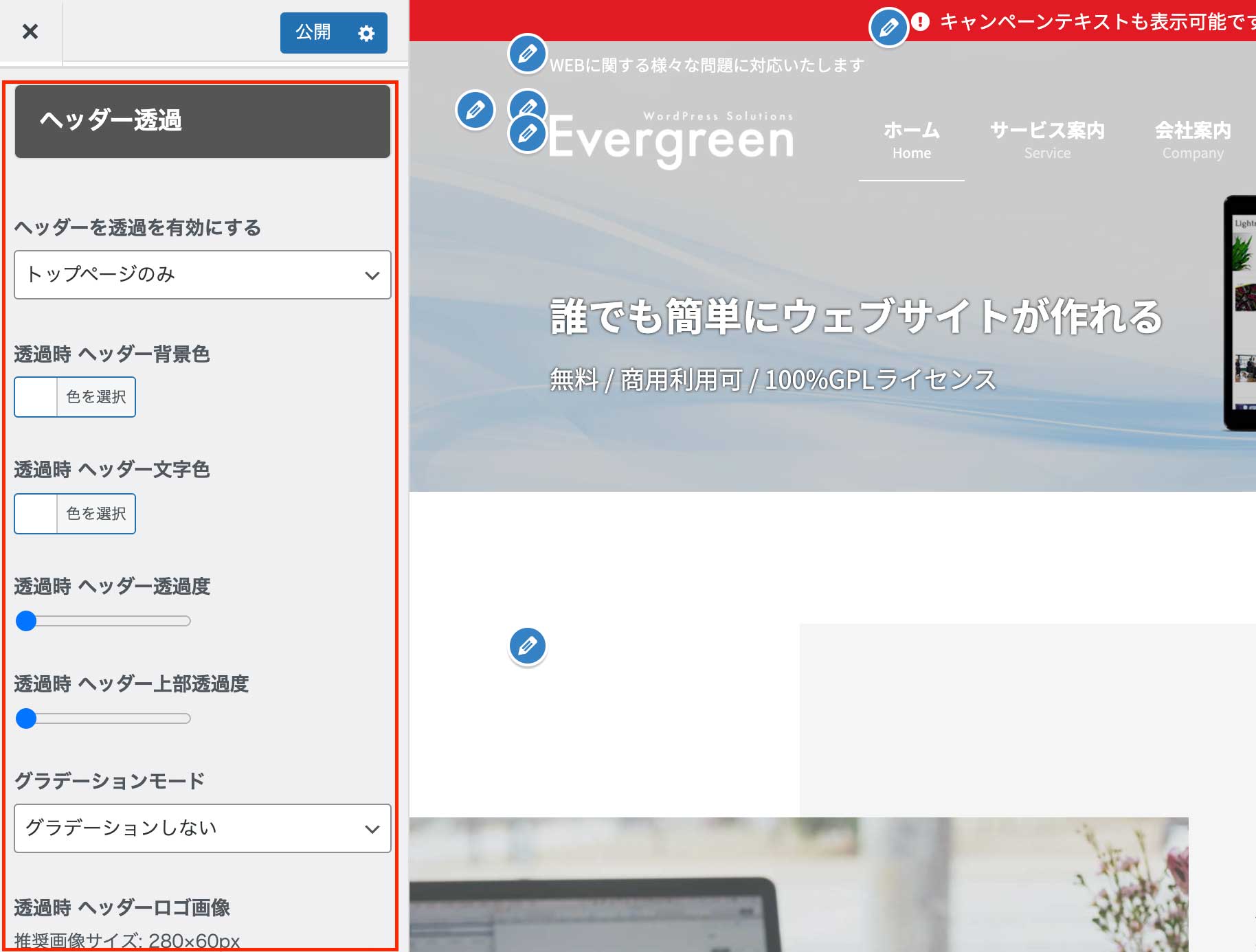Click the edit pencil touching the Evergreen logo

(x=527, y=134)
